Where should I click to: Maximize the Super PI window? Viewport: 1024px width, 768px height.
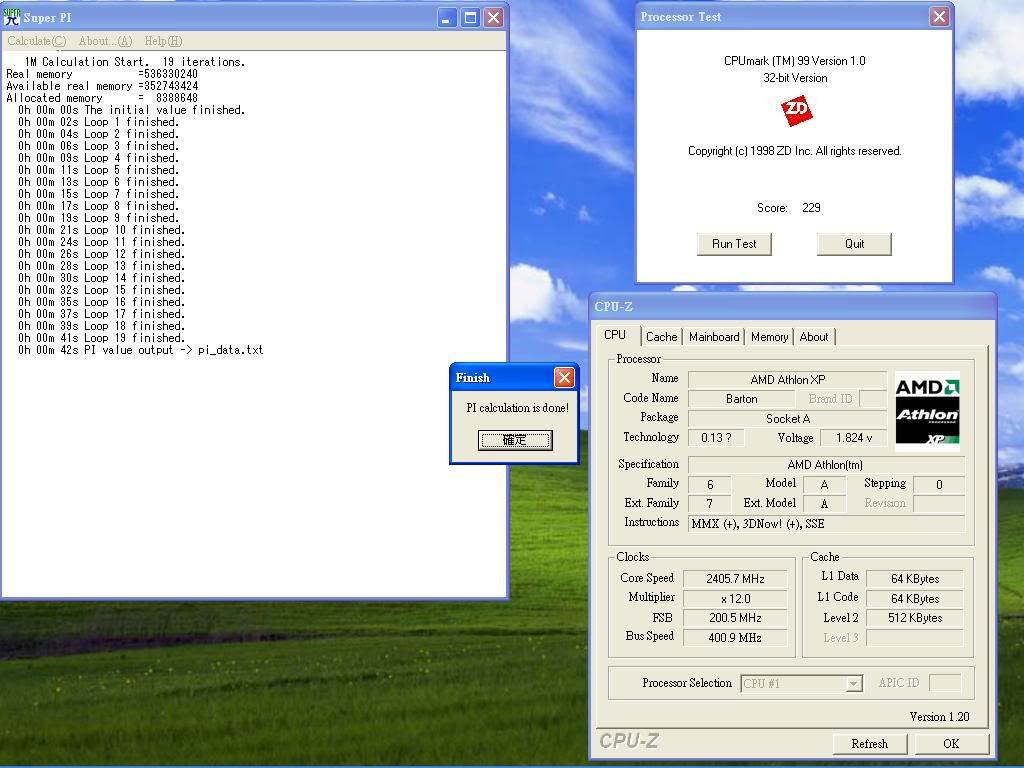coord(470,17)
